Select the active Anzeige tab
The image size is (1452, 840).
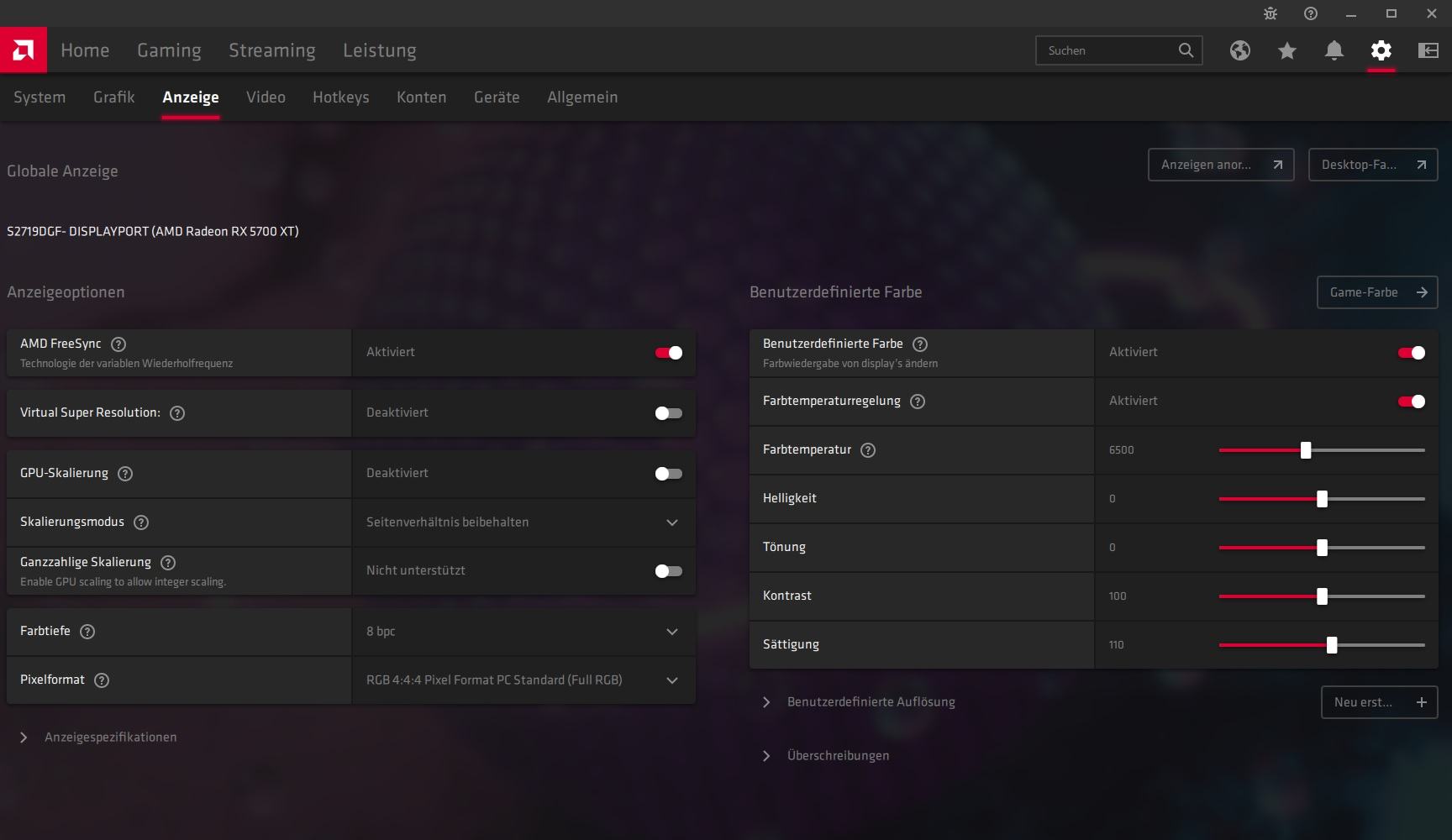[191, 97]
